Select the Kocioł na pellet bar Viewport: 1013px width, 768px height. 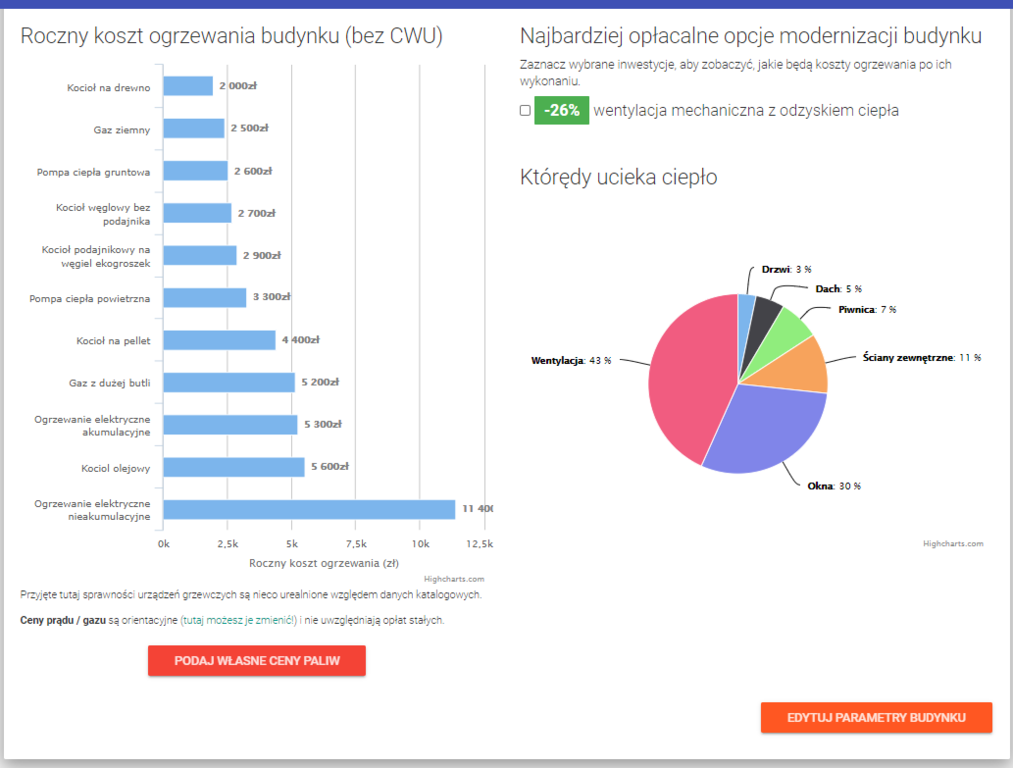219,340
